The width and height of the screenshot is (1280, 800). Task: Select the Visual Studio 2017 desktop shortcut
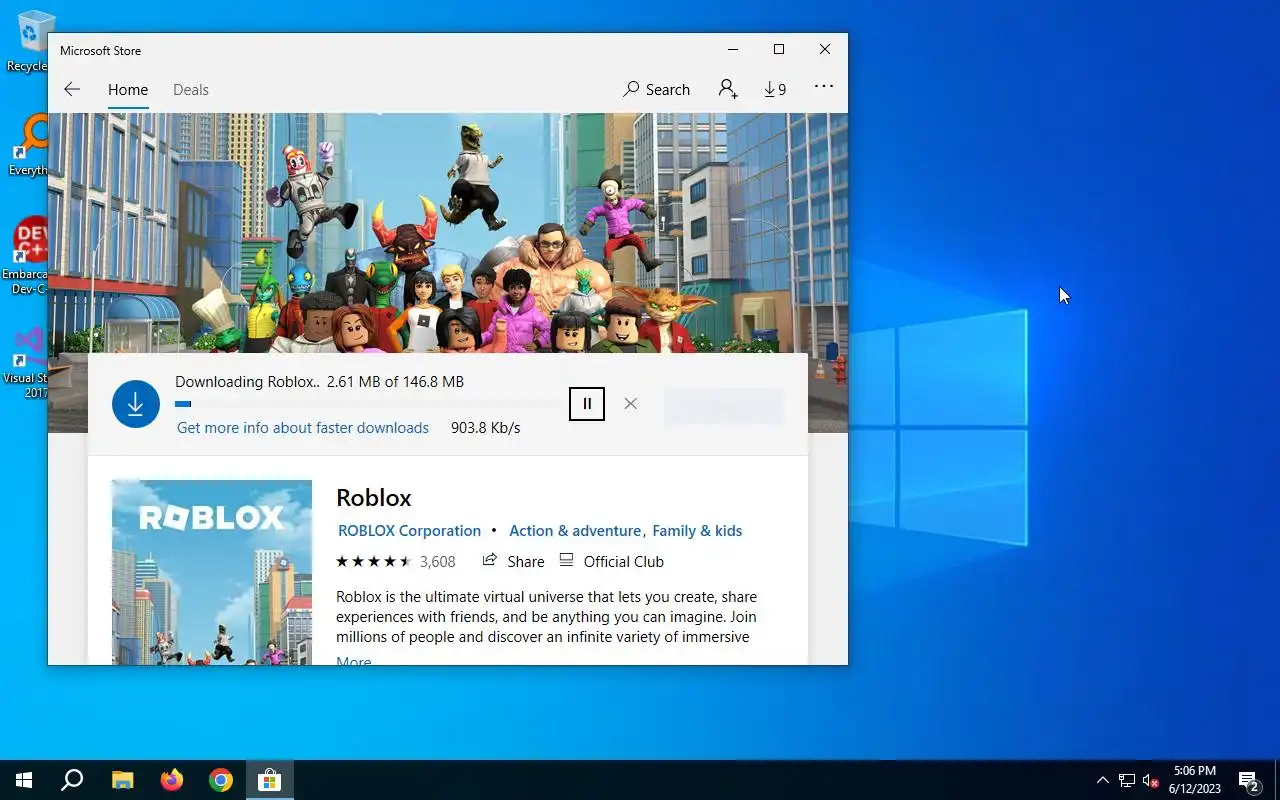click(x=26, y=362)
